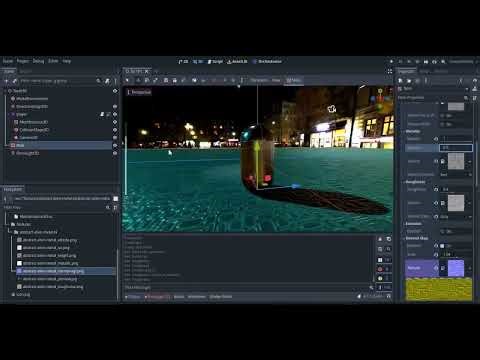Image resolution: width=480 pixels, height=360 pixels.
Task: Hide the Player node via its eye icon
Action: [115, 114]
